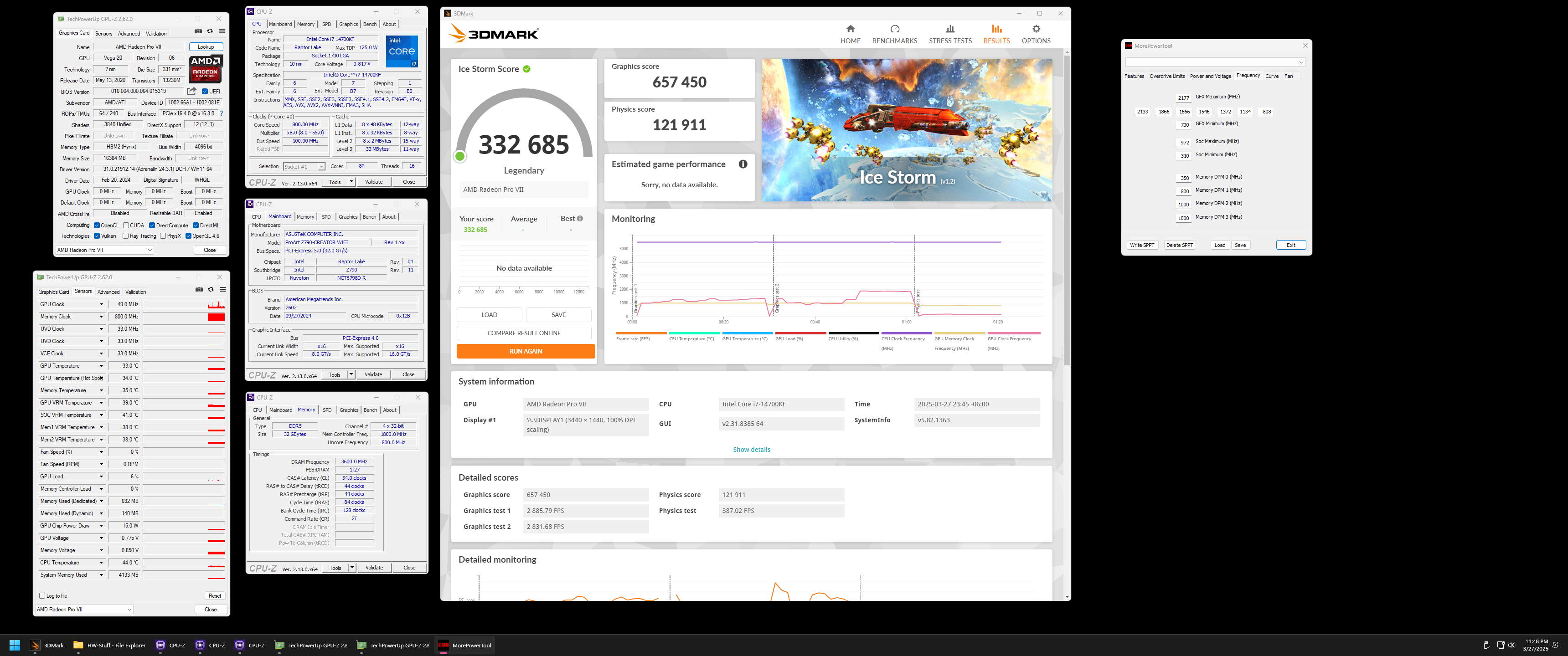Click question mark next to Bus Interface
The height and width of the screenshot is (656, 1568).
point(221,113)
